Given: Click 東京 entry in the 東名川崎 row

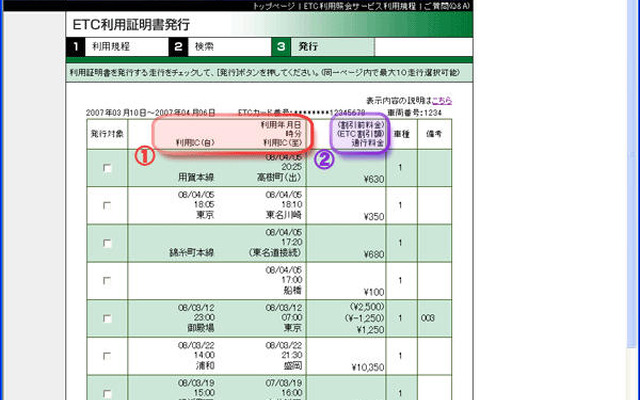Looking at the screenshot, I should point(205,215).
